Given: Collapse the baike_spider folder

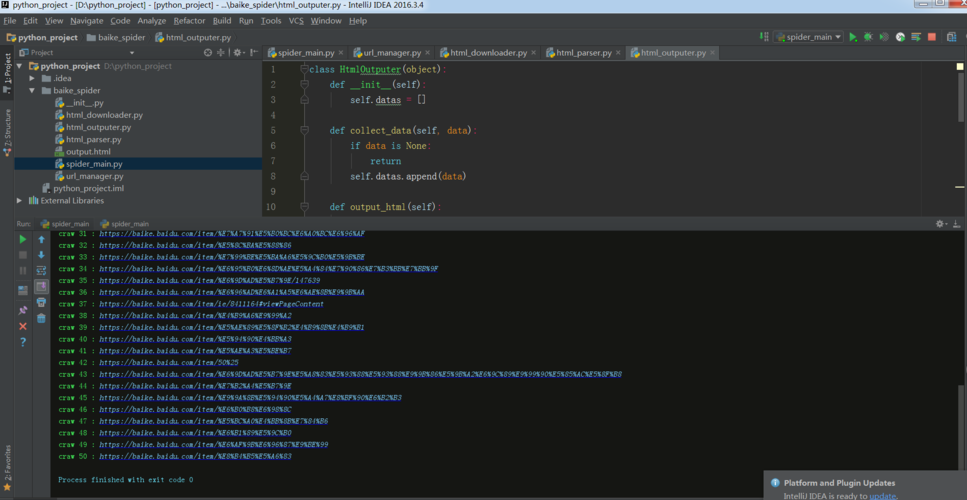Looking at the screenshot, I should tap(32, 91).
